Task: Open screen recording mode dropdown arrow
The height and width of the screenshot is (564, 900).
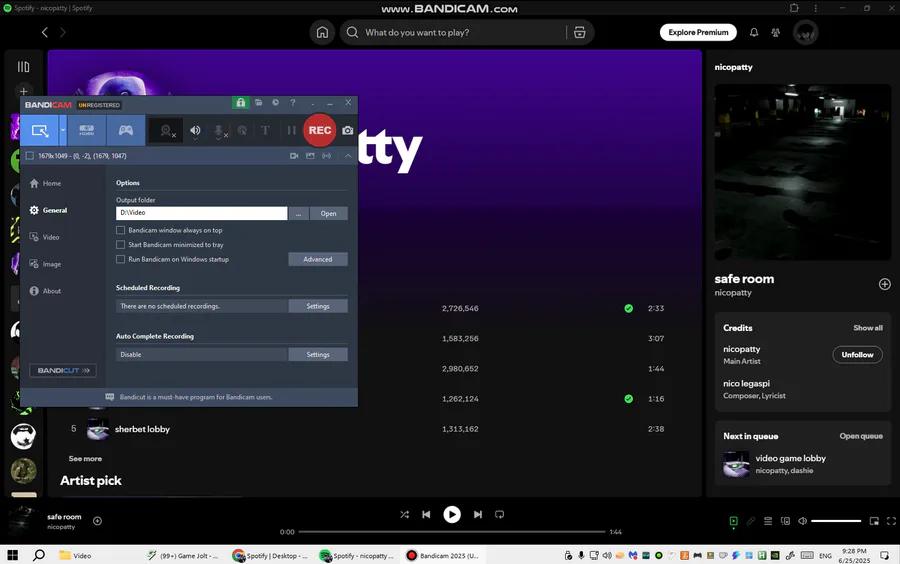Action: point(63,130)
